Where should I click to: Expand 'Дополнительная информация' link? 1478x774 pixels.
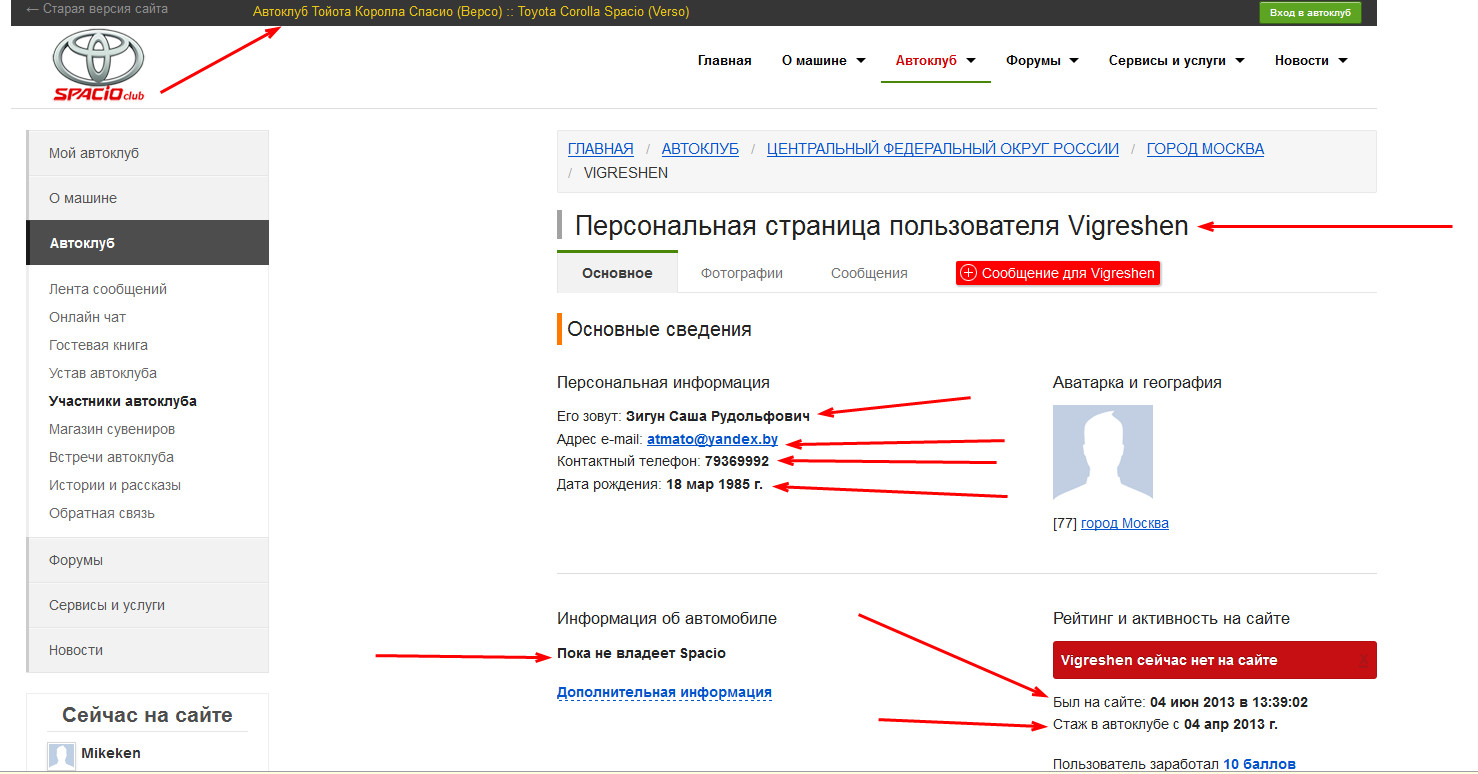click(x=664, y=692)
